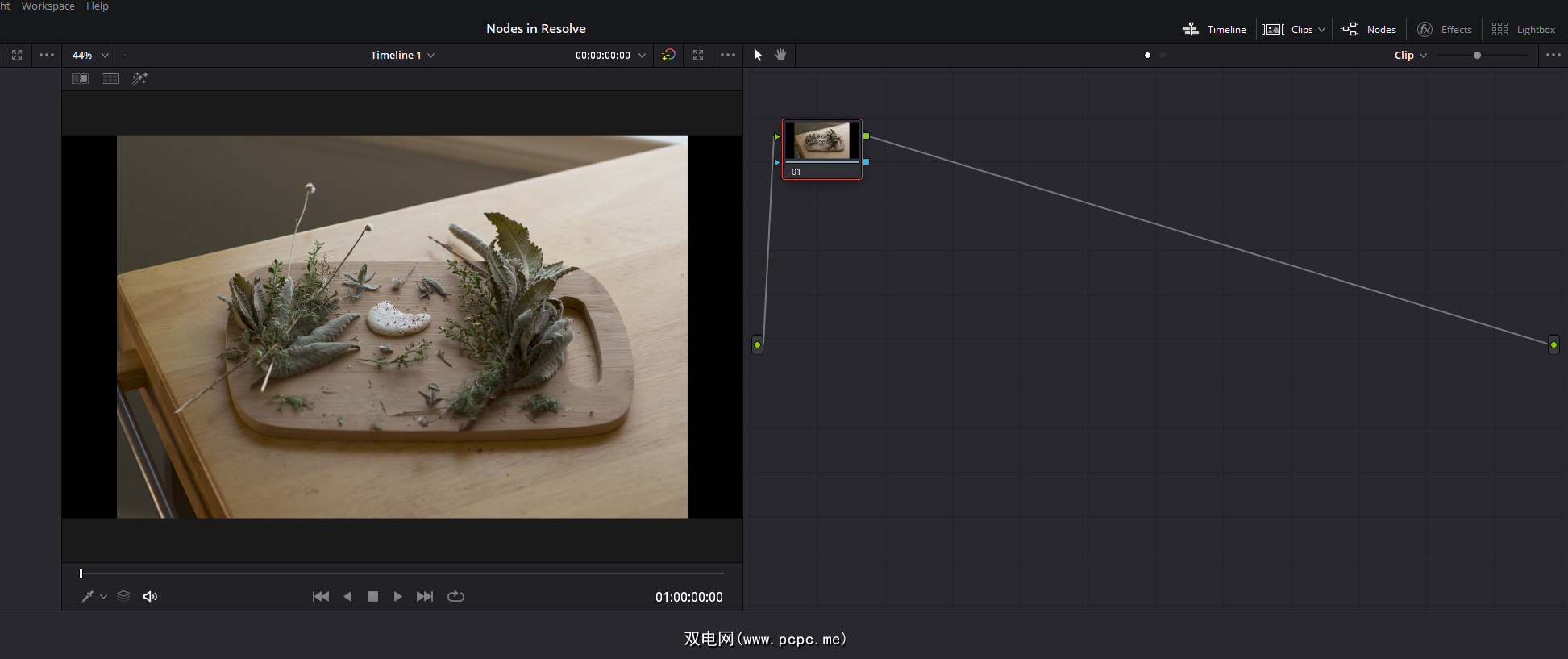Click the magic wand highlight icon
This screenshot has height=659, width=1568.
tap(139, 78)
